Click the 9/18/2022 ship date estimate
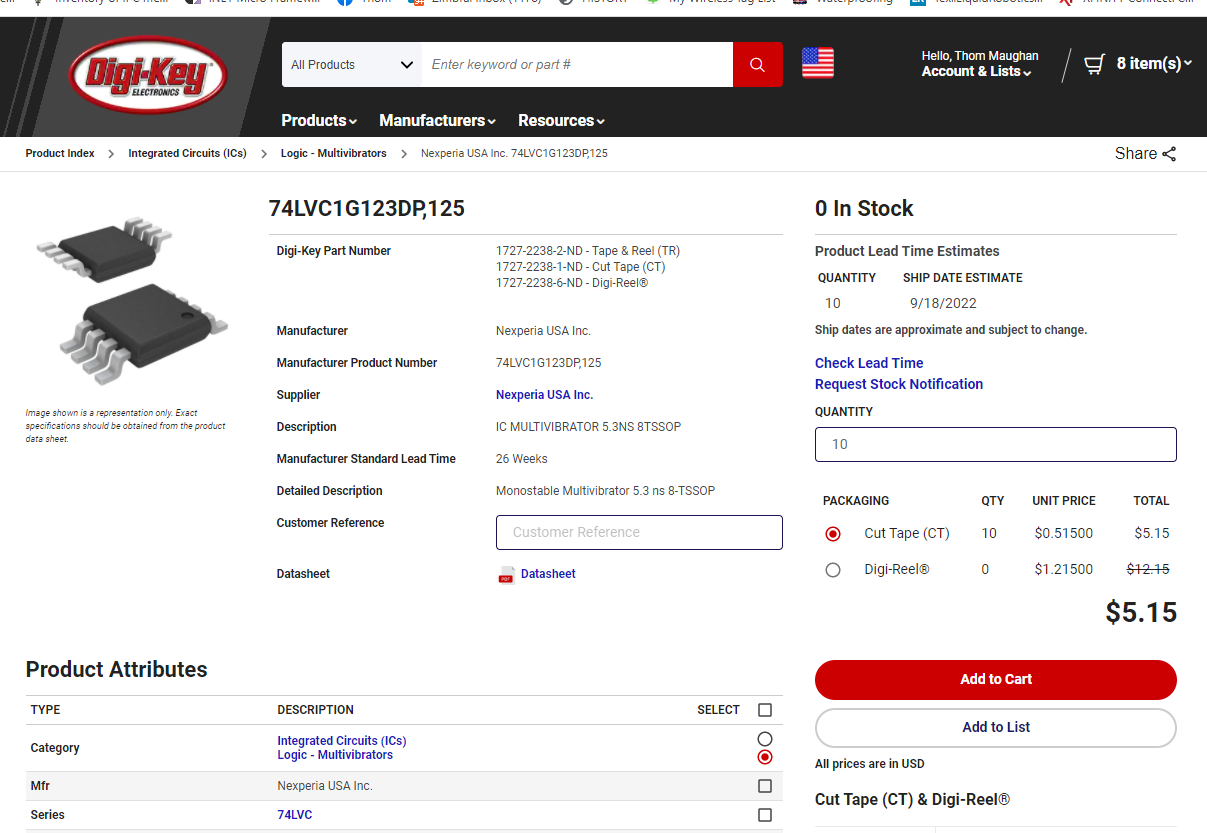The image size is (1207, 833). click(x=943, y=303)
